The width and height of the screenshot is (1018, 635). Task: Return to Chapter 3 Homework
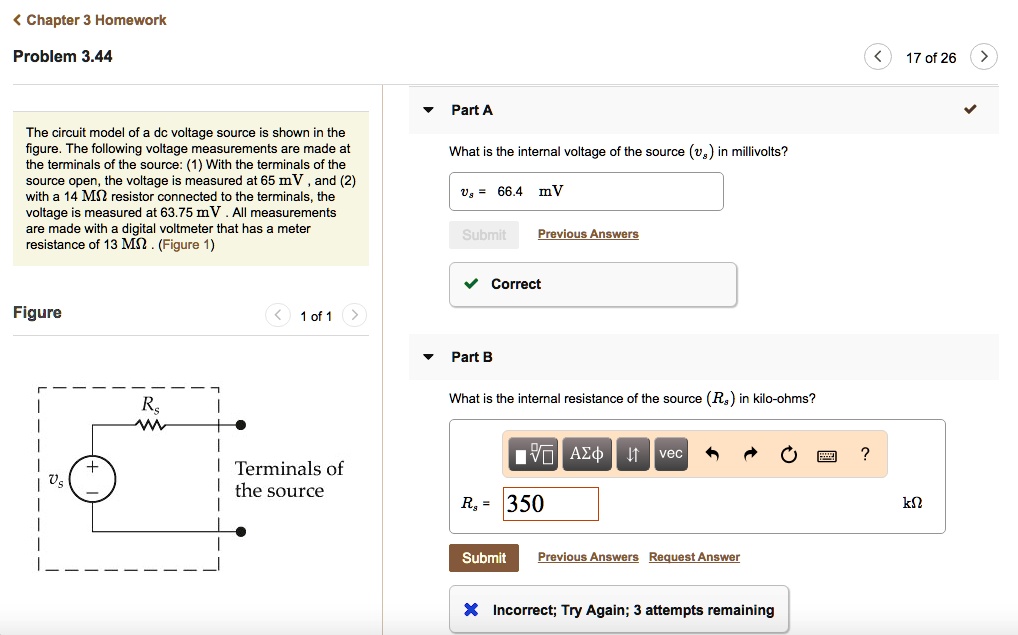coord(89,19)
